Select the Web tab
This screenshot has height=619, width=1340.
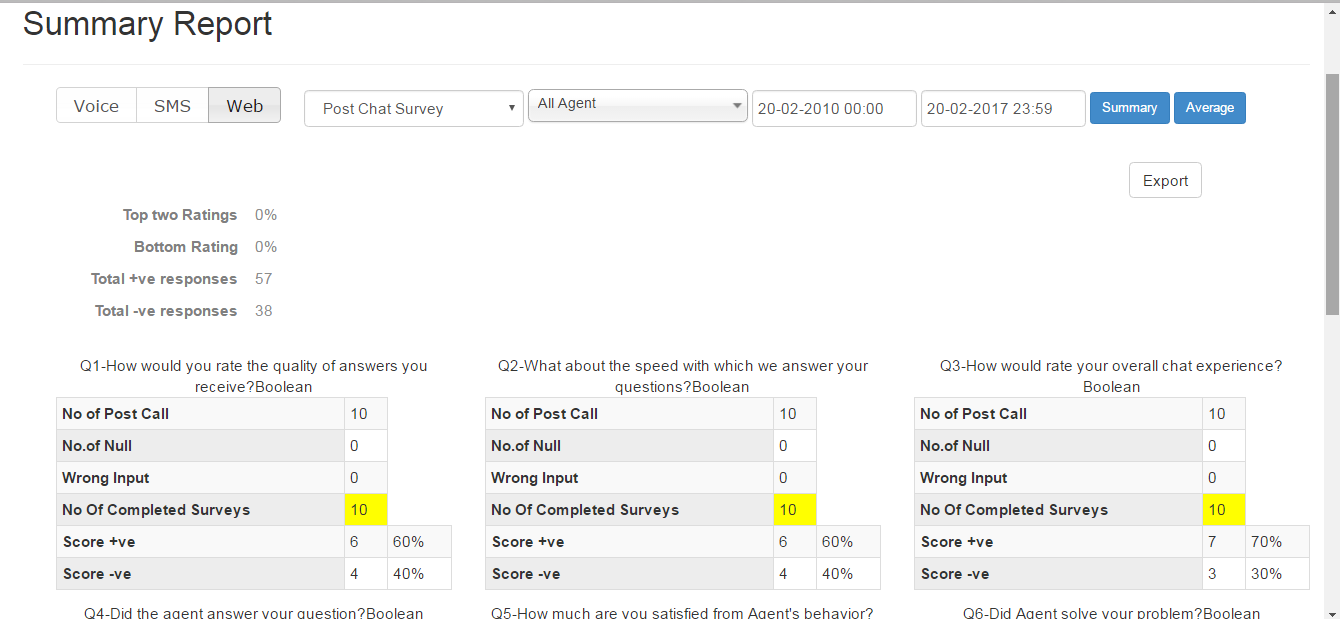click(x=244, y=104)
